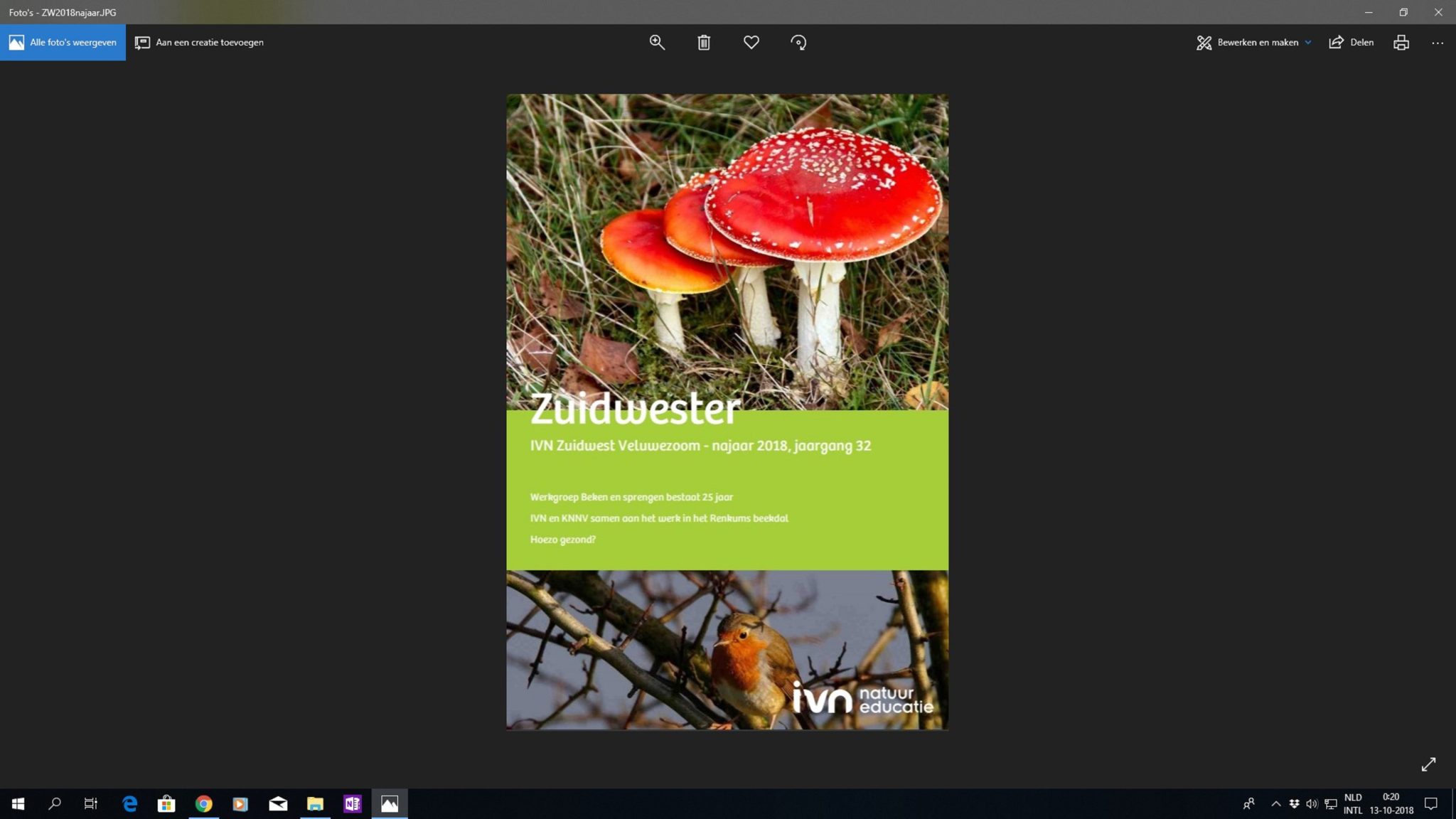Open OneNote from the taskbar

click(352, 804)
